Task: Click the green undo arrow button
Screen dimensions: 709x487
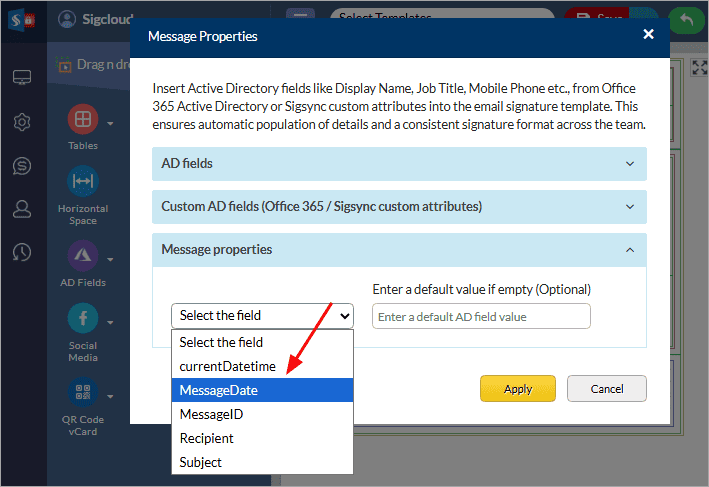Action: click(685, 19)
